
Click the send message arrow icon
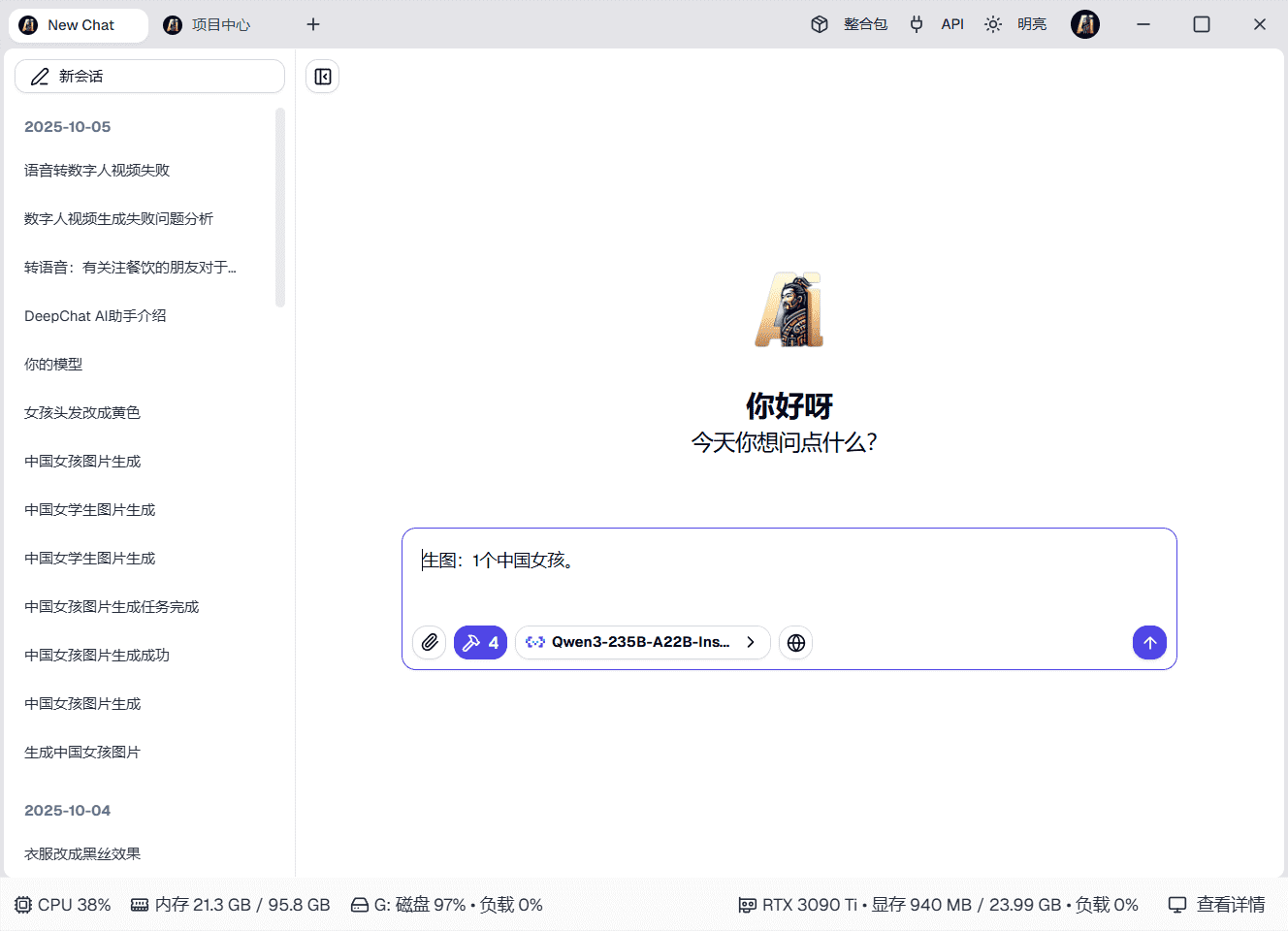click(x=1149, y=642)
